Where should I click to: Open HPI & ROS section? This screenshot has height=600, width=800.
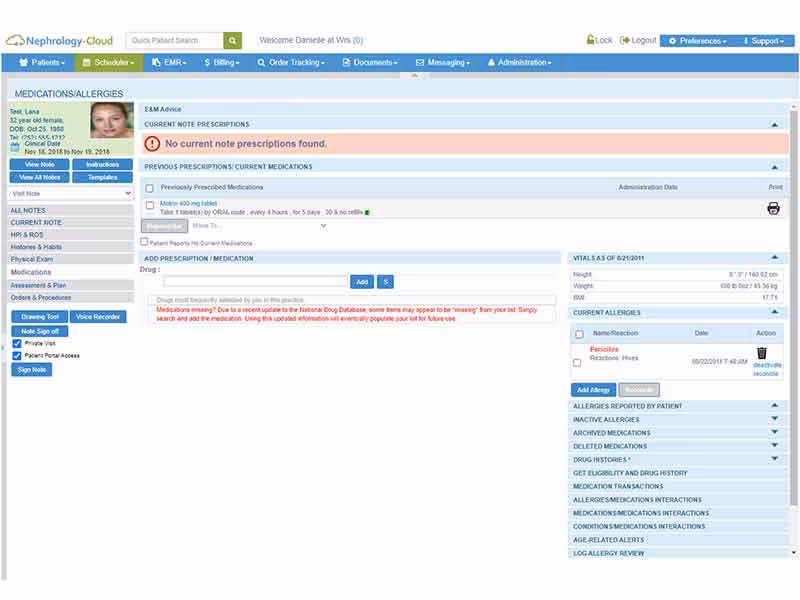[x=71, y=235]
